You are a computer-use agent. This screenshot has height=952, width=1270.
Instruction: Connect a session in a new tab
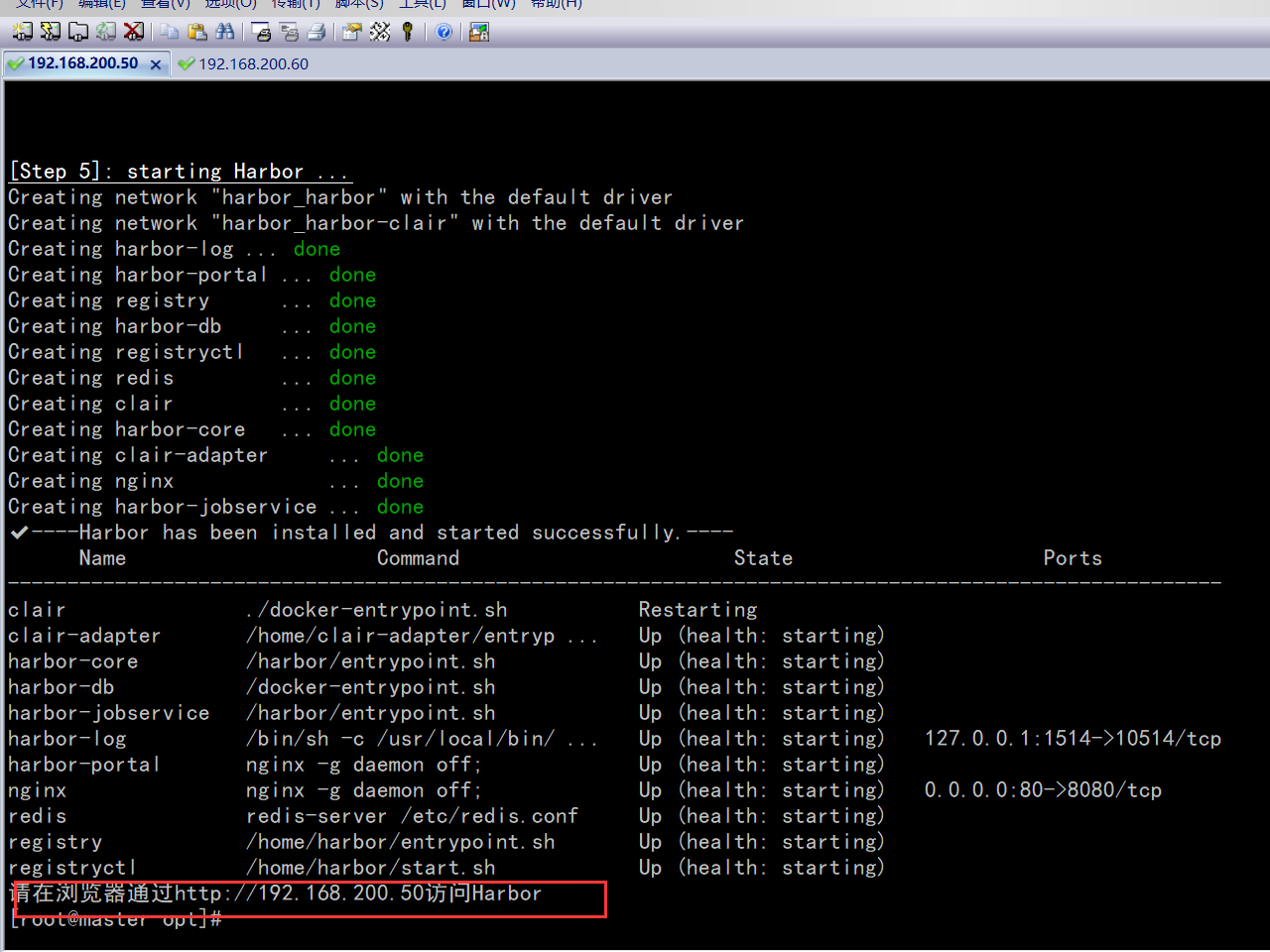tap(75, 31)
